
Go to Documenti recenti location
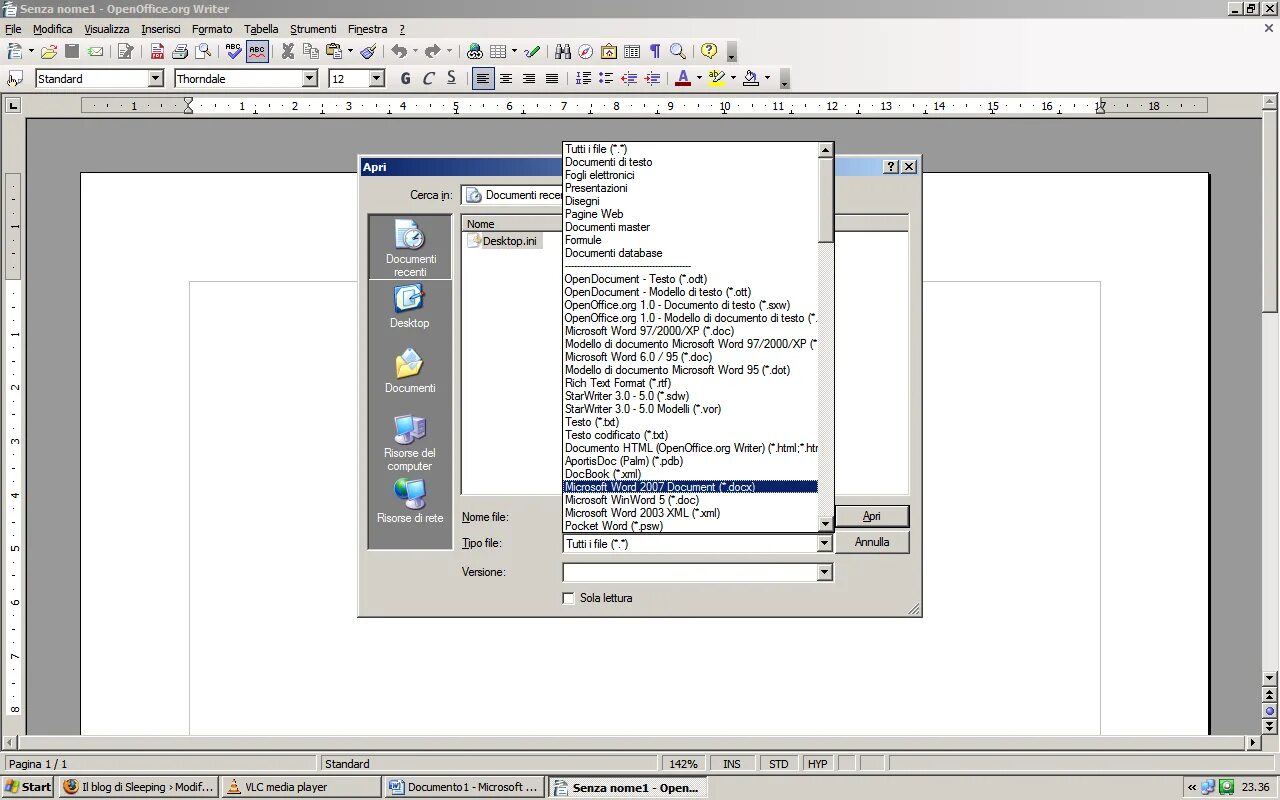pyautogui.click(x=410, y=248)
